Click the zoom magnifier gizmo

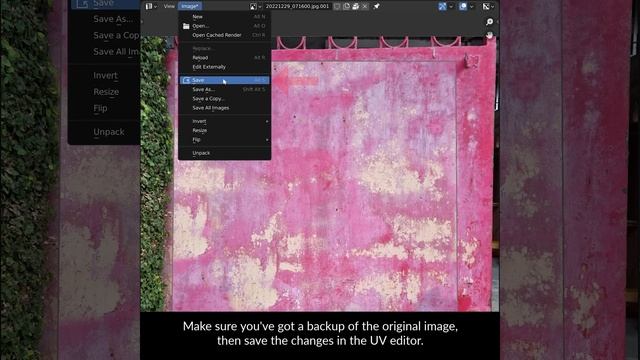pos(489,22)
